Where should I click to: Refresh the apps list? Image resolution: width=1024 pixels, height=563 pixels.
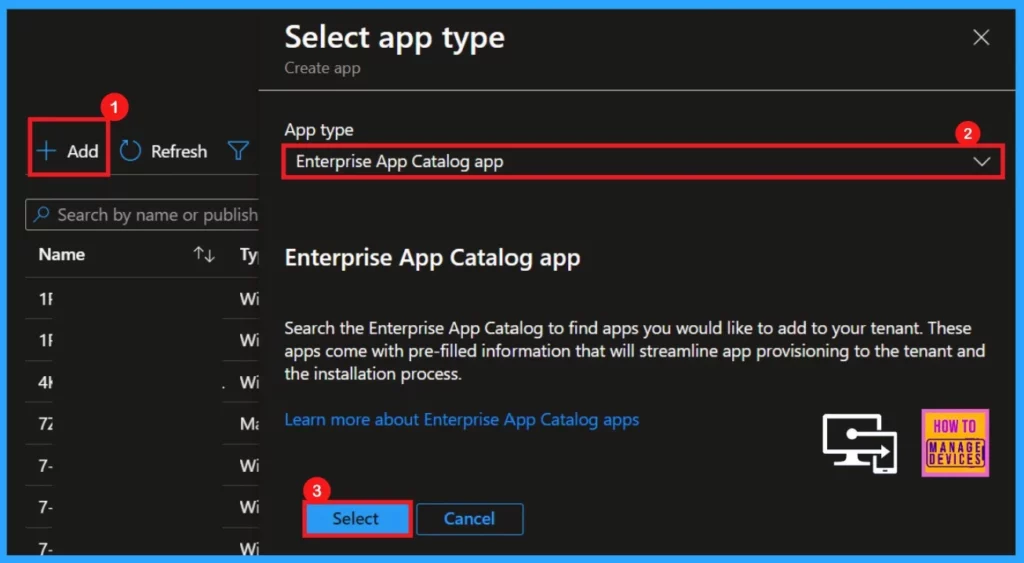click(x=163, y=151)
